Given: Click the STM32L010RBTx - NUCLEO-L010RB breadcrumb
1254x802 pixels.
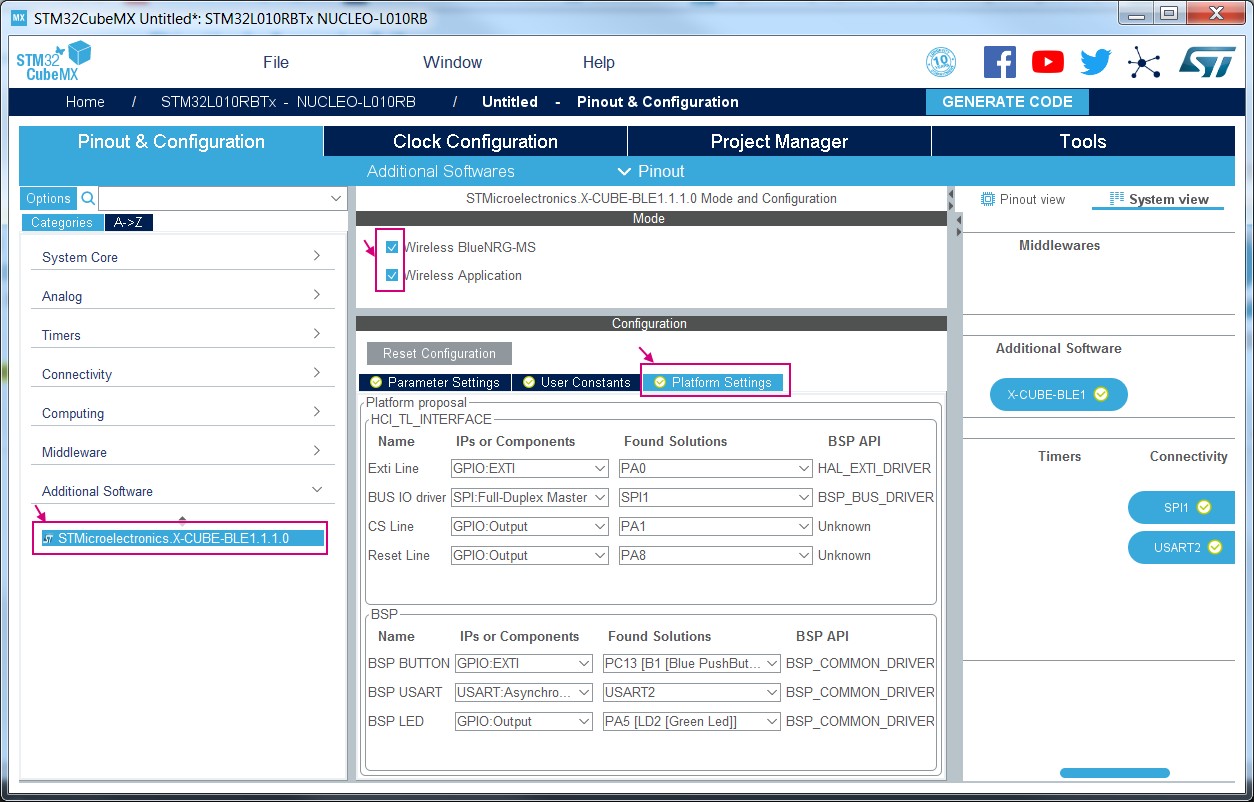Looking at the screenshot, I should [288, 102].
